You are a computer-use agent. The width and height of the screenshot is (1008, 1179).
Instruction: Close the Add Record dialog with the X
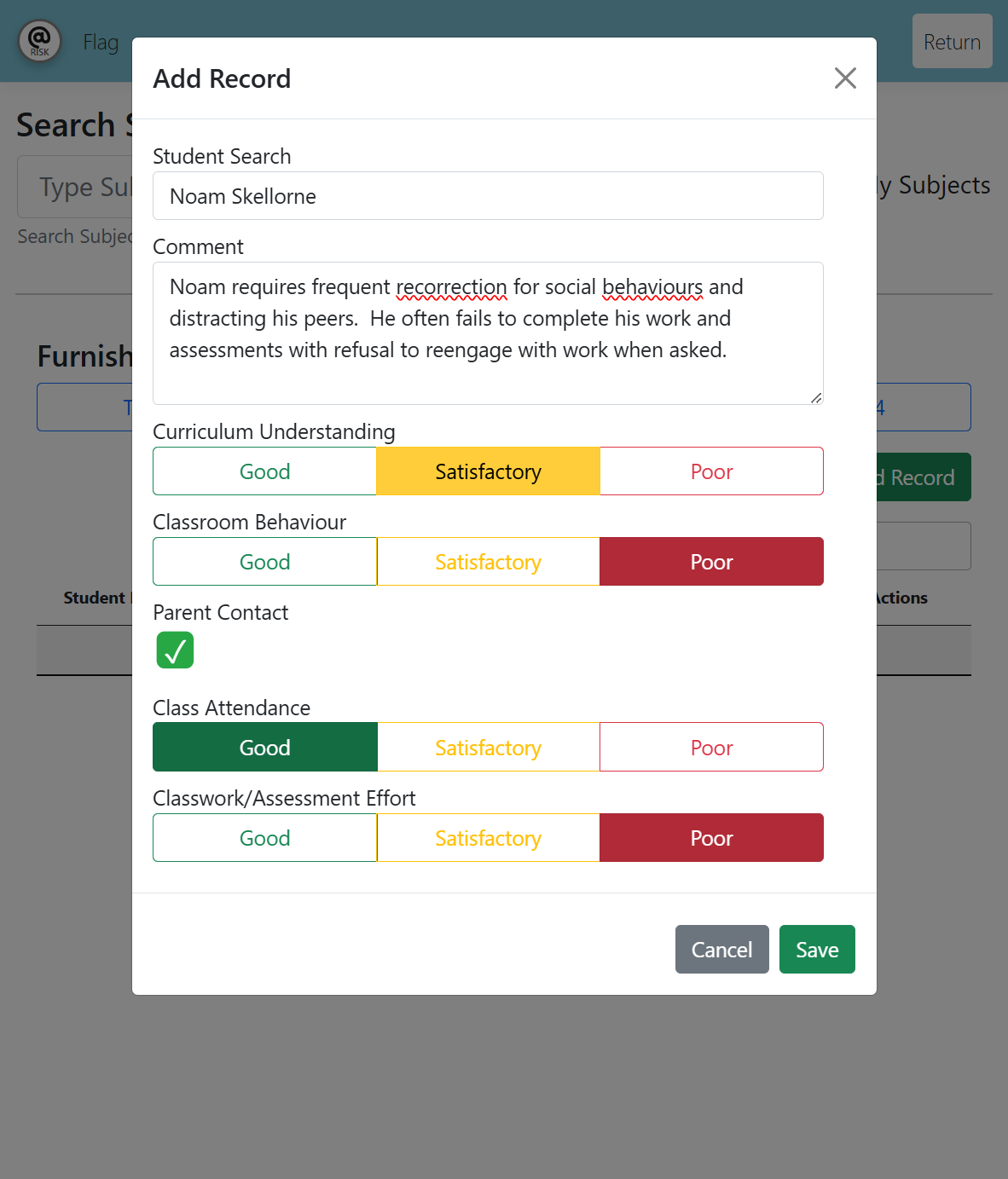[845, 78]
